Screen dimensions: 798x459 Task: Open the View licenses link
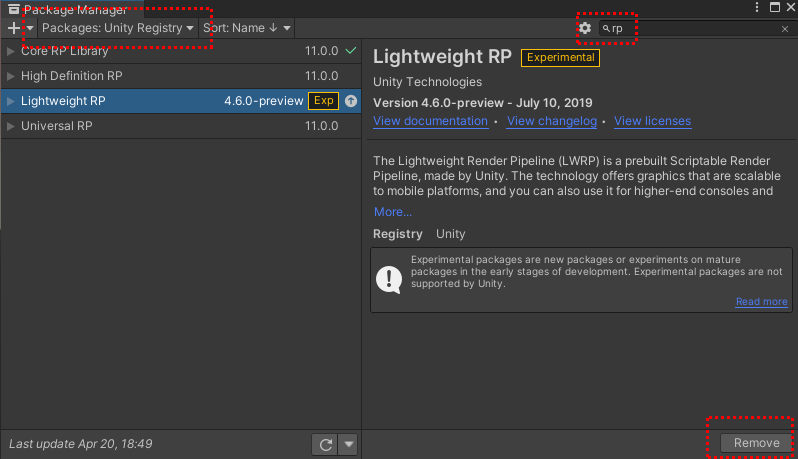point(652,121)
